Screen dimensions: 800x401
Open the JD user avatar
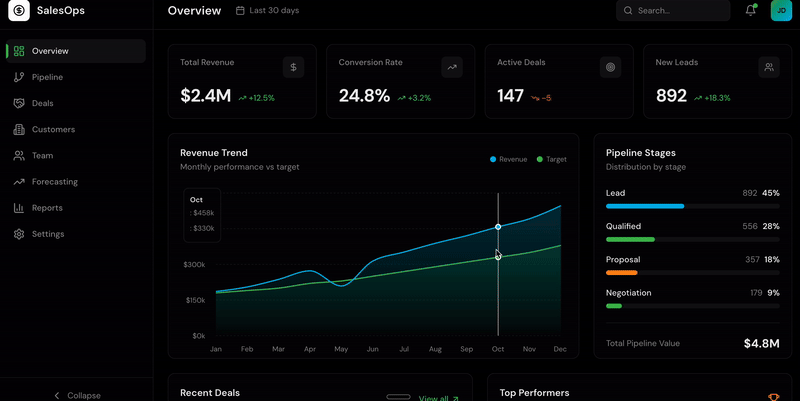click(x=781, y=11)
